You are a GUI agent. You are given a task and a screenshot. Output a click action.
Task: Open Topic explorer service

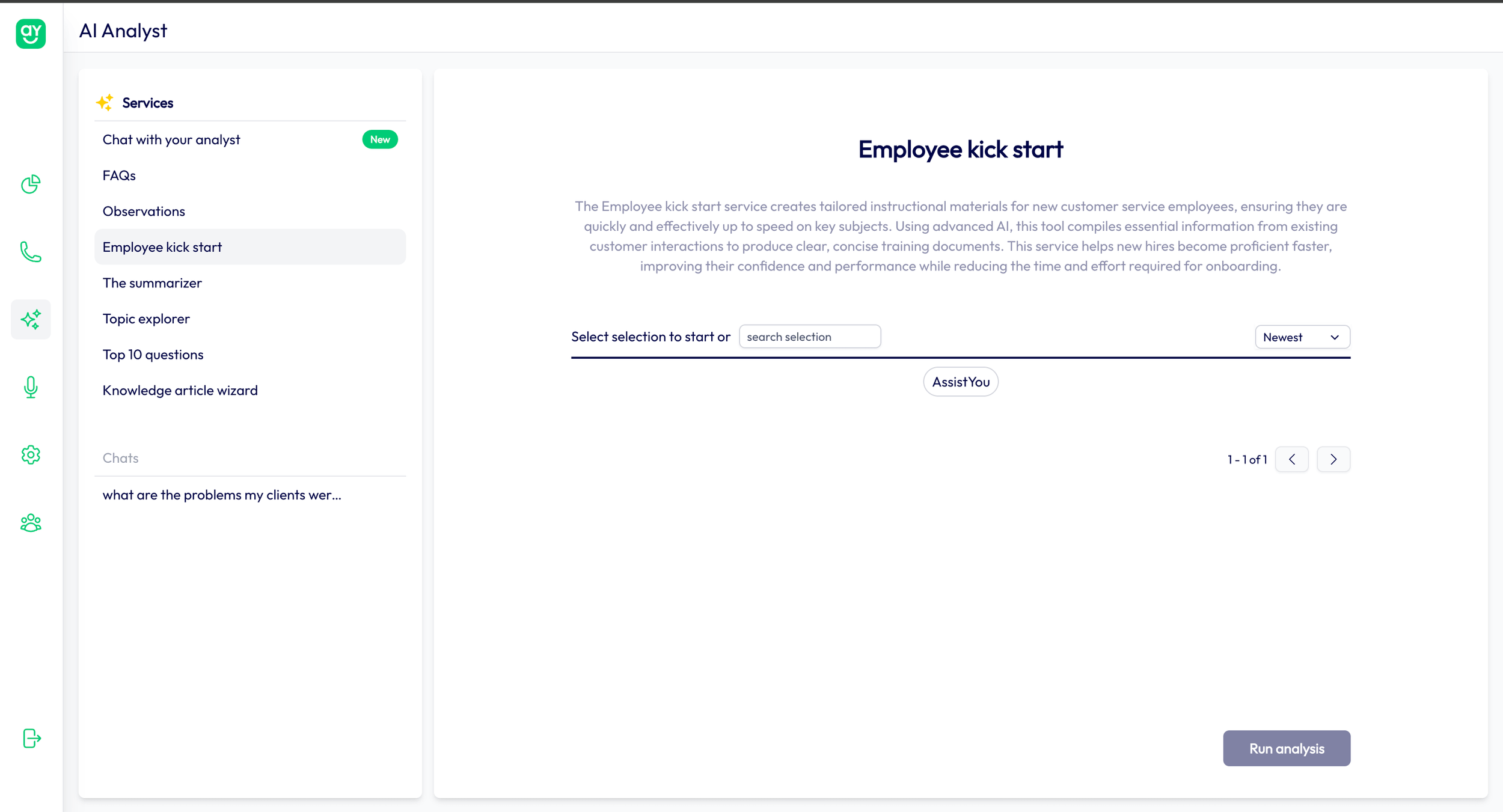point(146,319)
